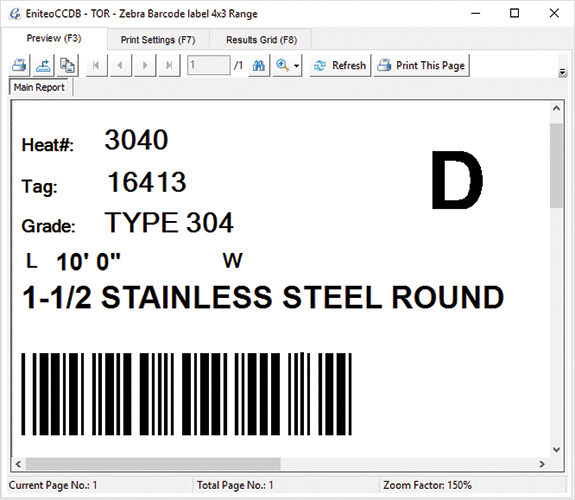Click the large letter D
575x500 pixels.
pyautogui.click(x=457, y=180)
